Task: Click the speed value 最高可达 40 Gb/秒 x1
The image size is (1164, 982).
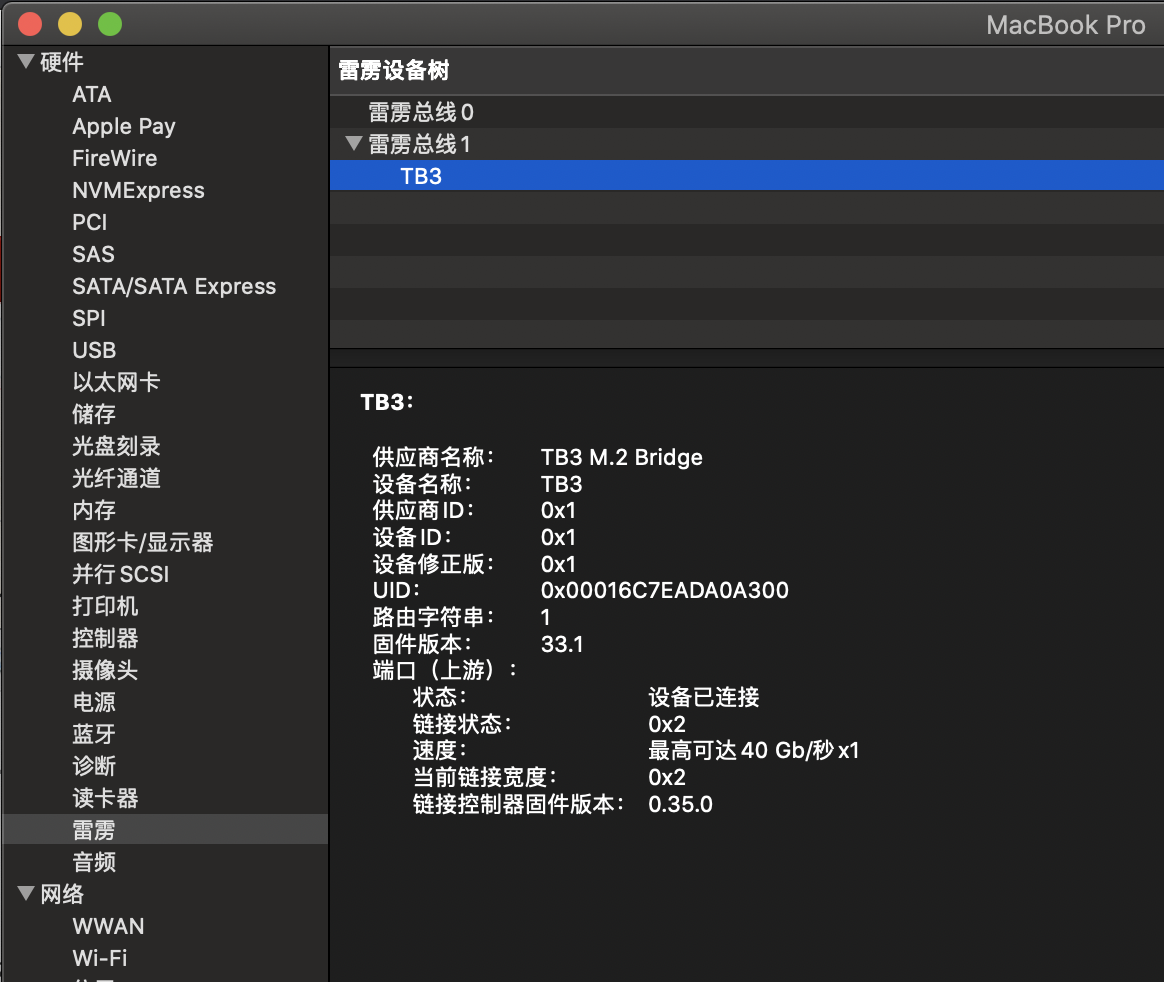Action: pyautogui.click(x=753, y=750)
